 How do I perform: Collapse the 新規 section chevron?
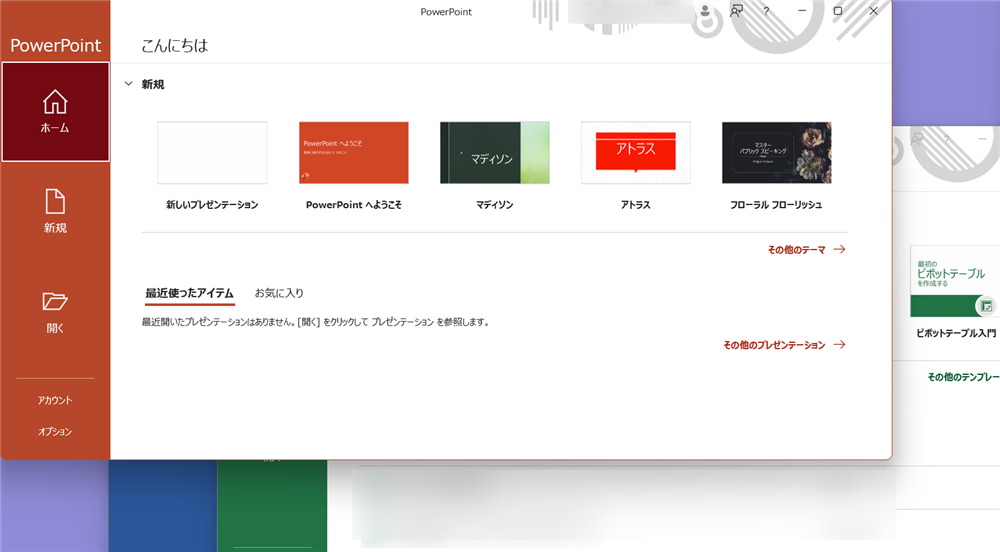click(x=128, y=84)
